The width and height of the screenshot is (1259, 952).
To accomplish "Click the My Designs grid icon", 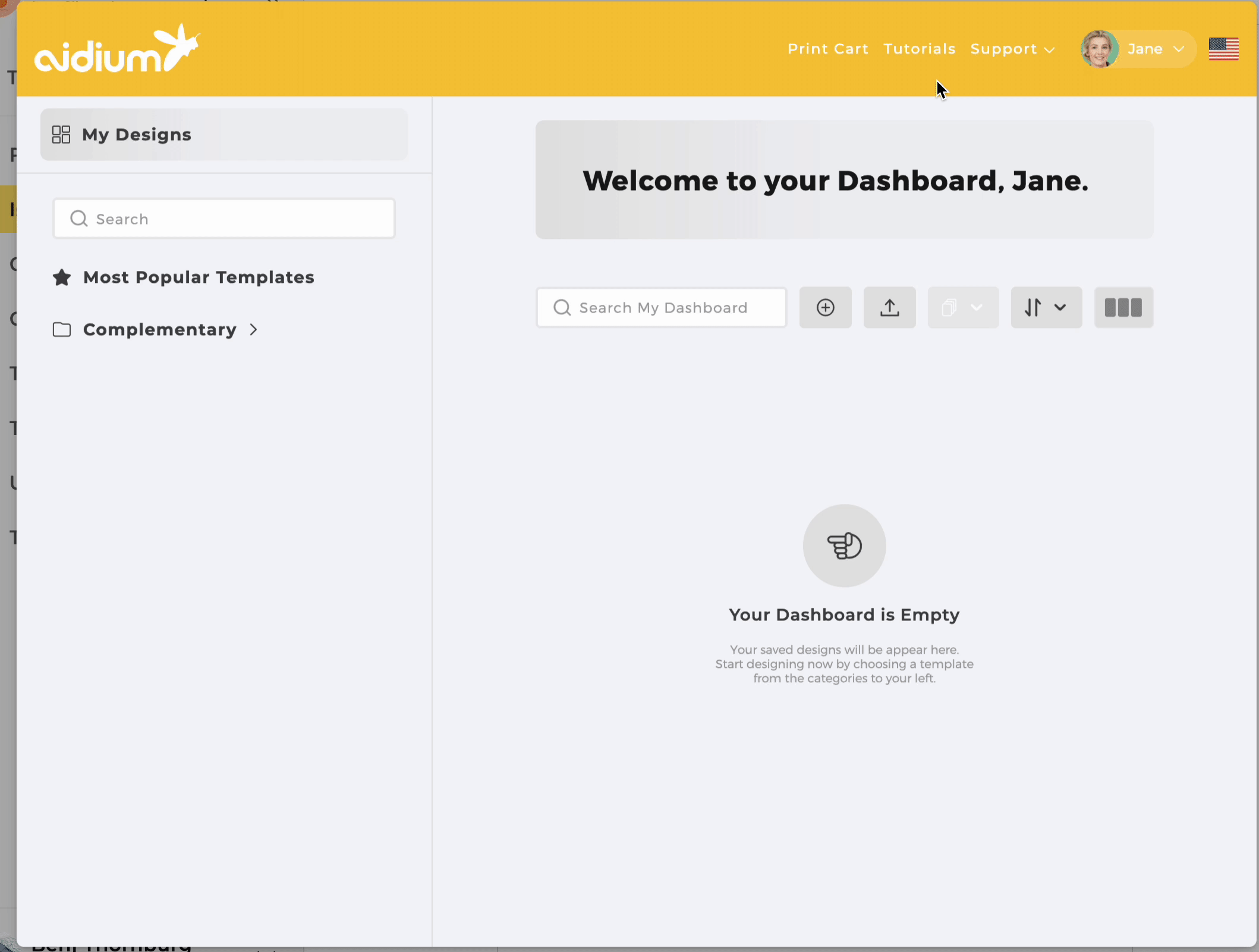I will pyautogui.click(x=61, y=134).
